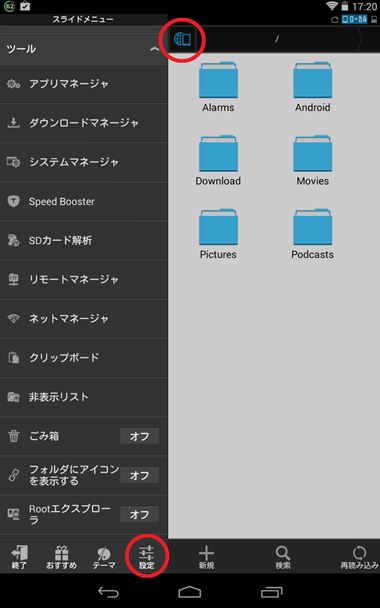Tap the ネットマネージャ wifi icon
The image size is (380, 608).
pyautogui.click(x=14, y=319)
